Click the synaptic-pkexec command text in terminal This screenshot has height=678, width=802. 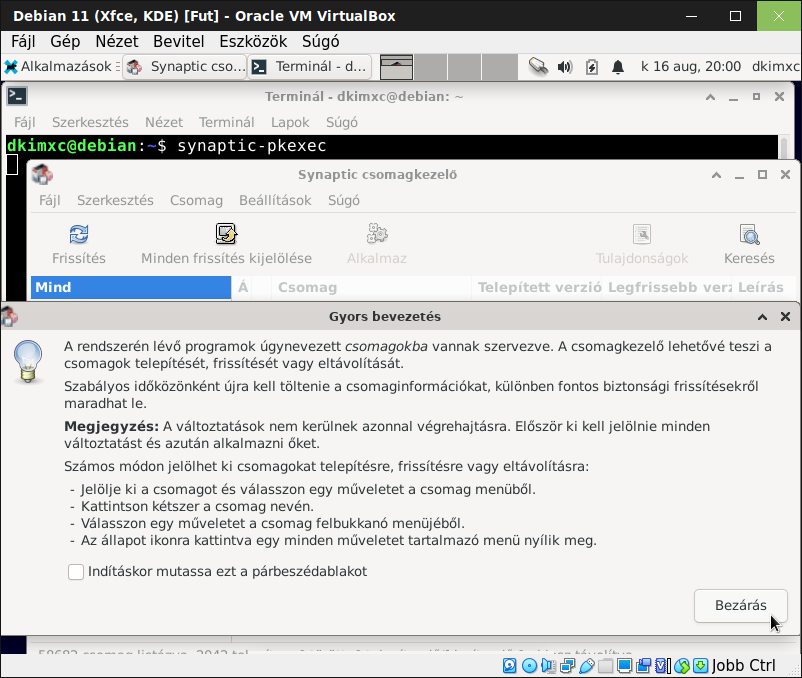click(x=252, y=146)
